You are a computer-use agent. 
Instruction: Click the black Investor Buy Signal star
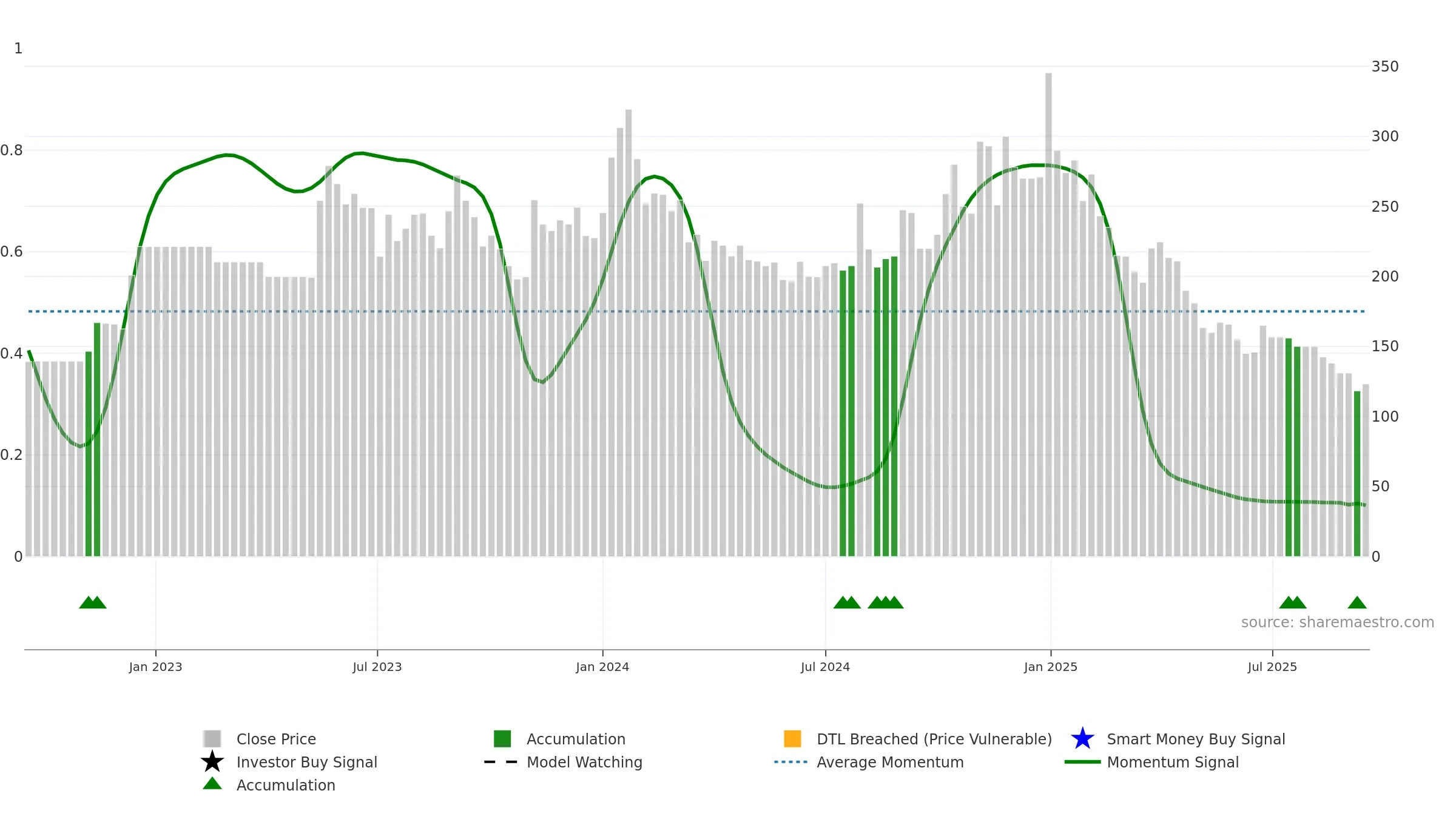[212, 762]
